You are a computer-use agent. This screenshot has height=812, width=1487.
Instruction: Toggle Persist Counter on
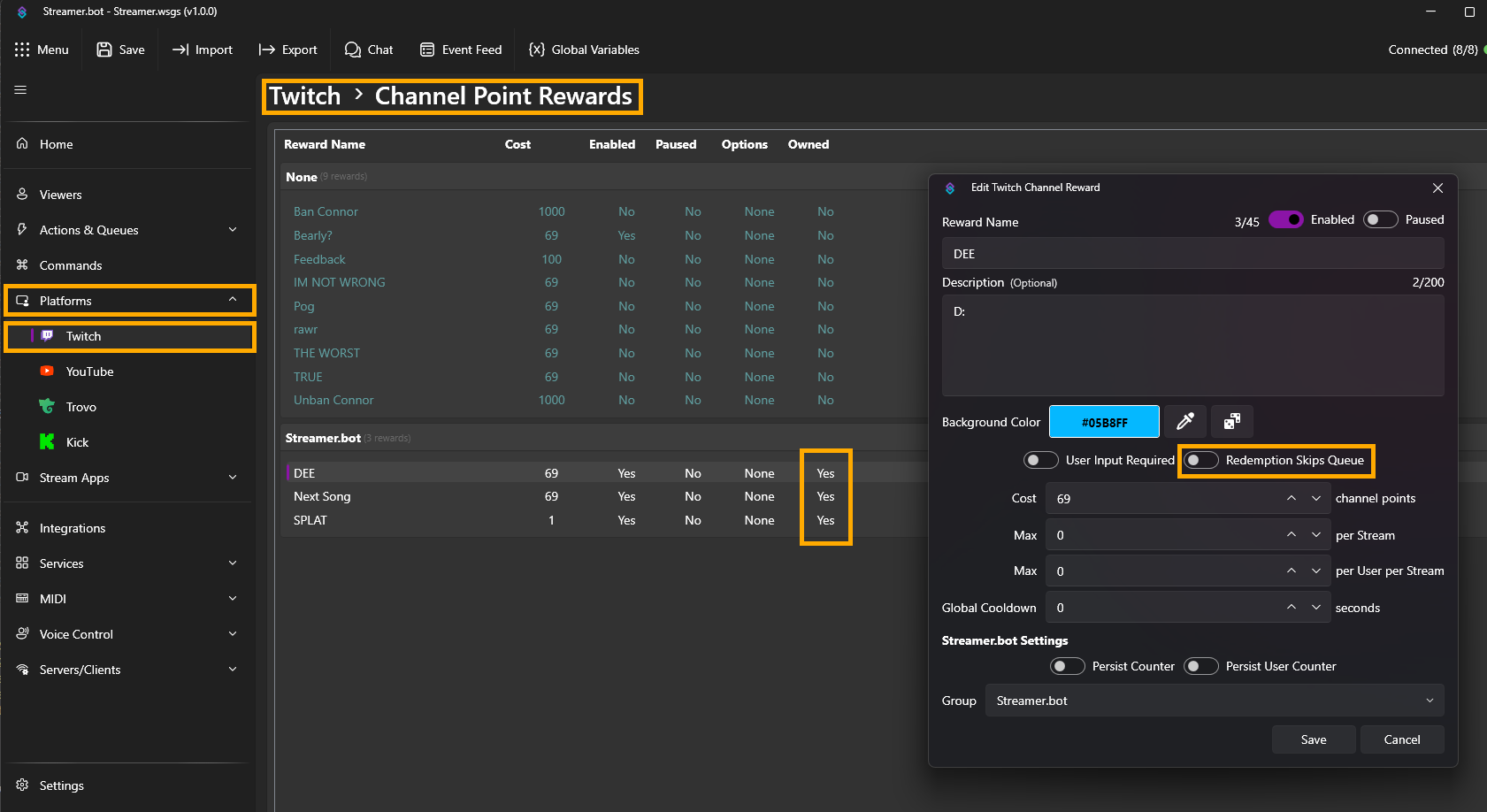click(1068, 665)
